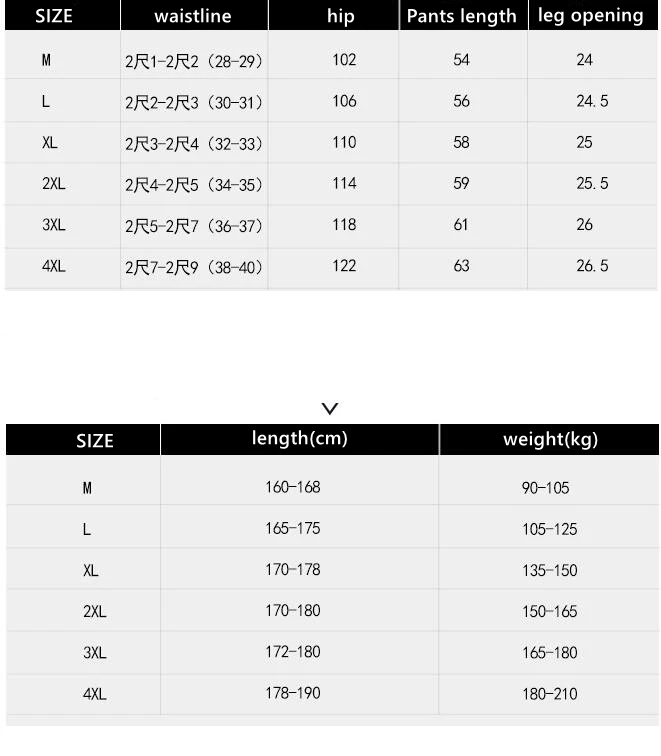The height and width of the screenshot is (756, 661).
Task: Click the length range 165-175
Action: pos(293,528)
